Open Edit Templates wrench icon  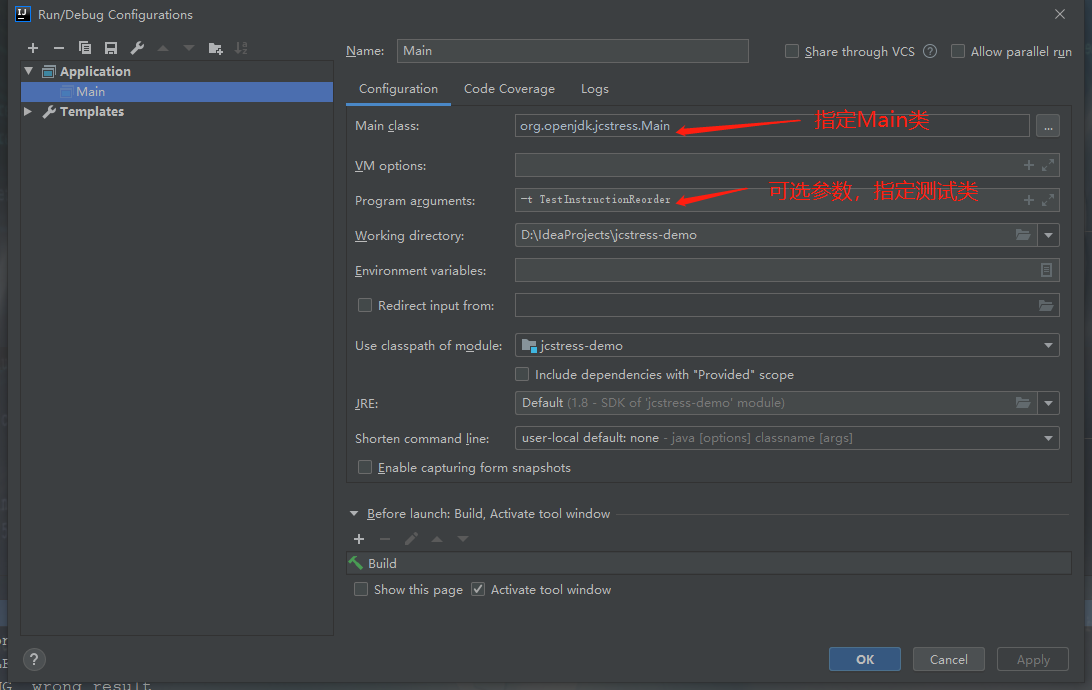(x=138, y=48)
